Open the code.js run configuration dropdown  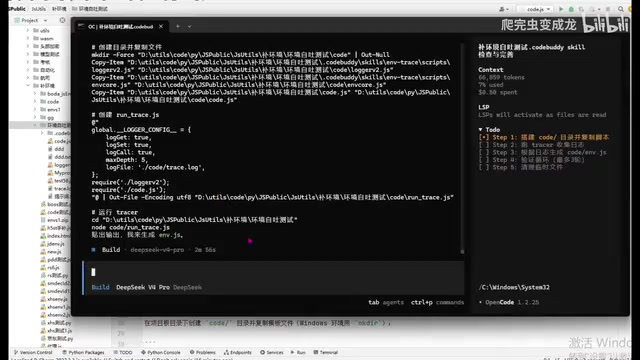(x=536, y=9)
